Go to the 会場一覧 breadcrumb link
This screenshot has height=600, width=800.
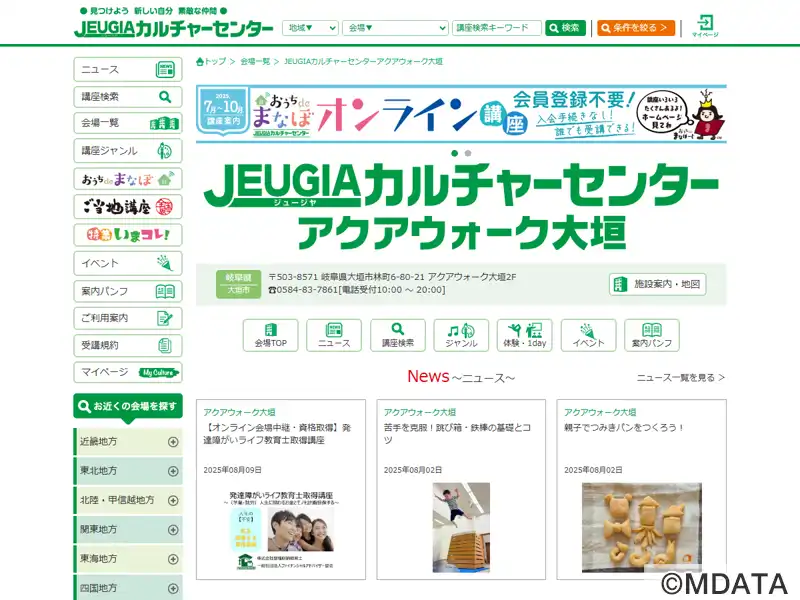255,61
